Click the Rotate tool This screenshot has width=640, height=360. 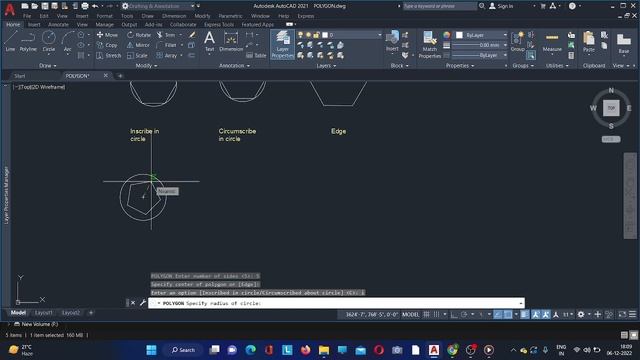coord(139,35)
